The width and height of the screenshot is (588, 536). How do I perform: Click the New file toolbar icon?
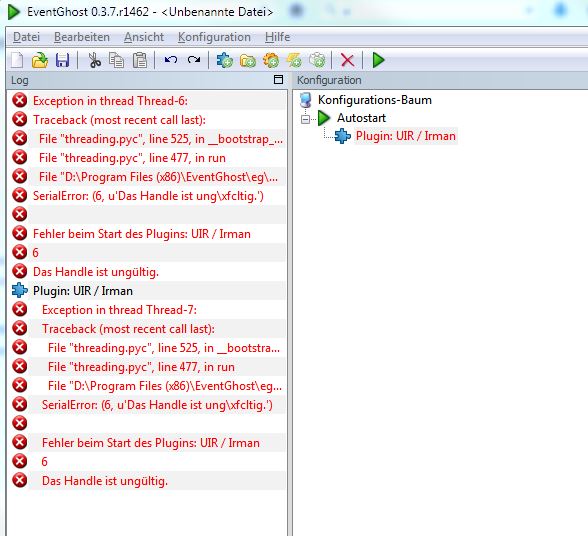tap(17, 60)
